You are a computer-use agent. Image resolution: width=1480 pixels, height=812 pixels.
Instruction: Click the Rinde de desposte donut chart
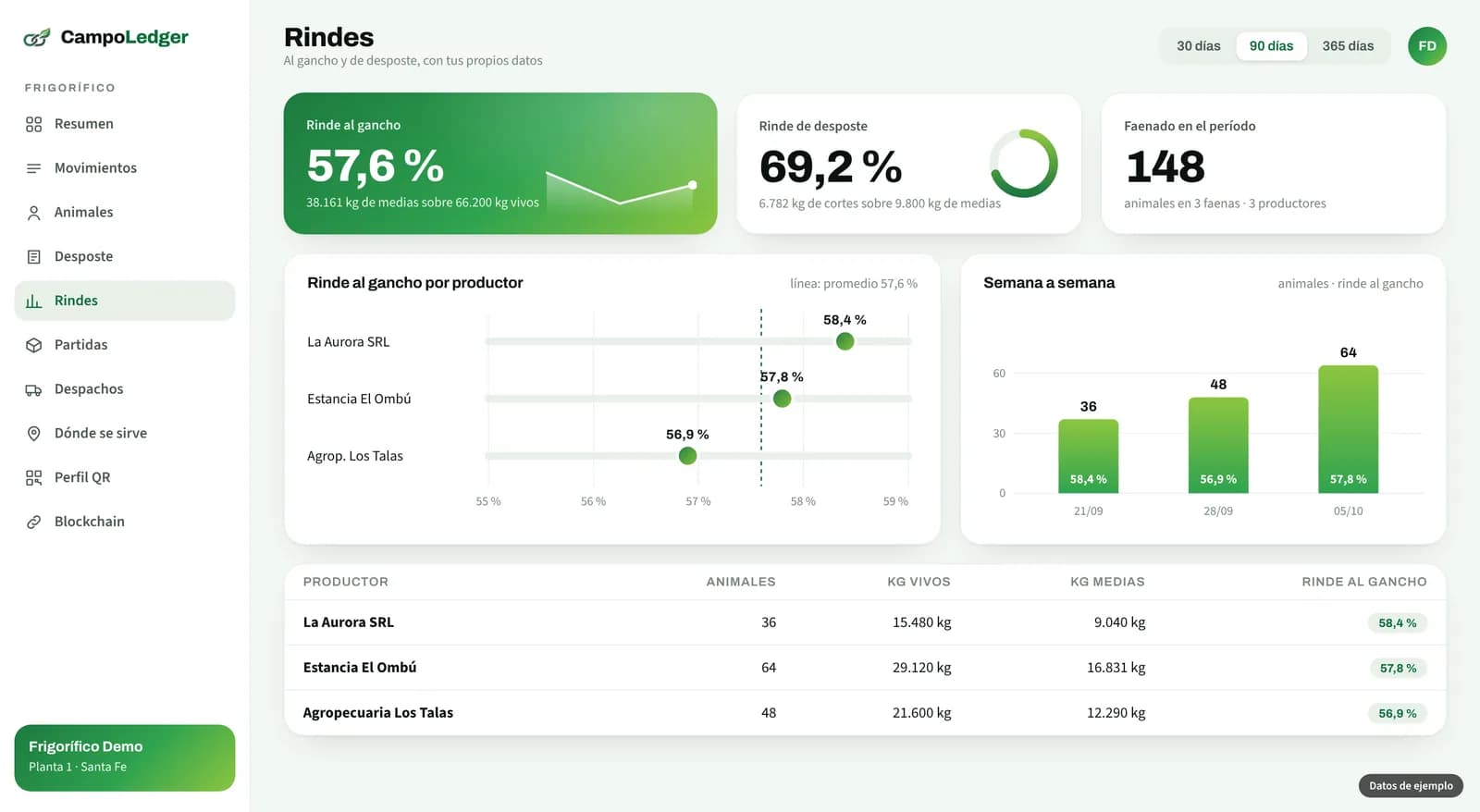coord(1024,163)
